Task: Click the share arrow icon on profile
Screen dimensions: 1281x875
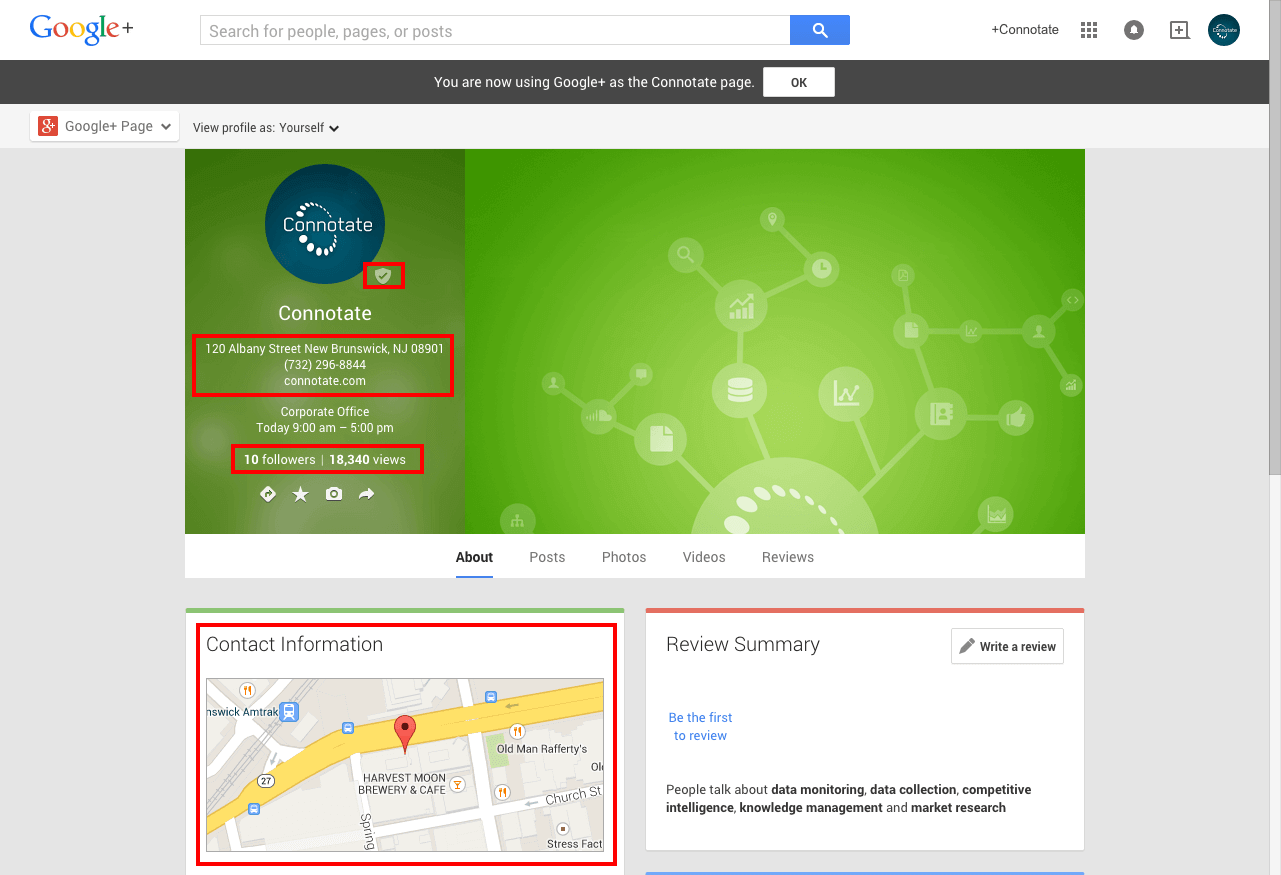Action: 367,494
